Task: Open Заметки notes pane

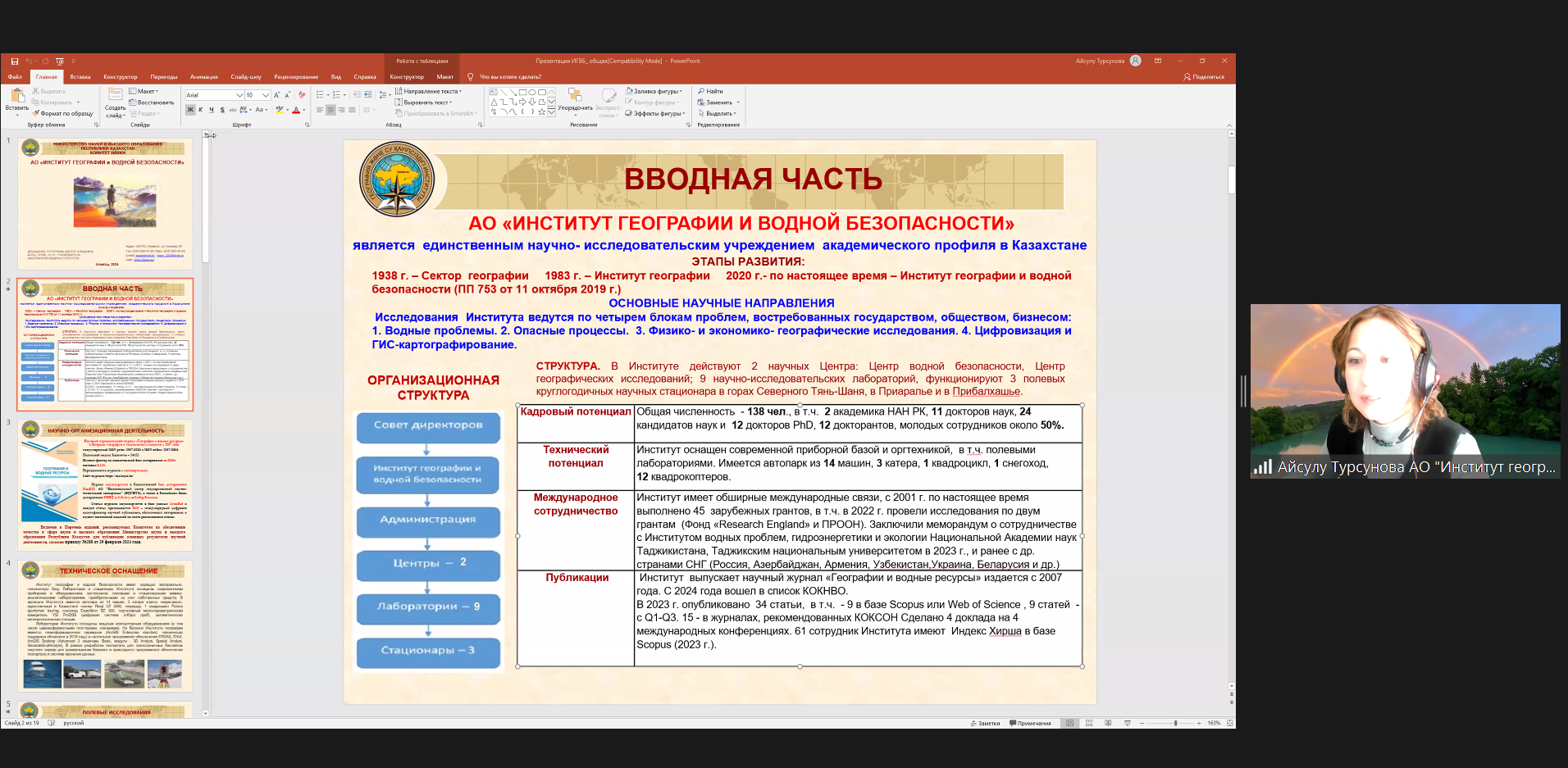Action: (985, 723)
